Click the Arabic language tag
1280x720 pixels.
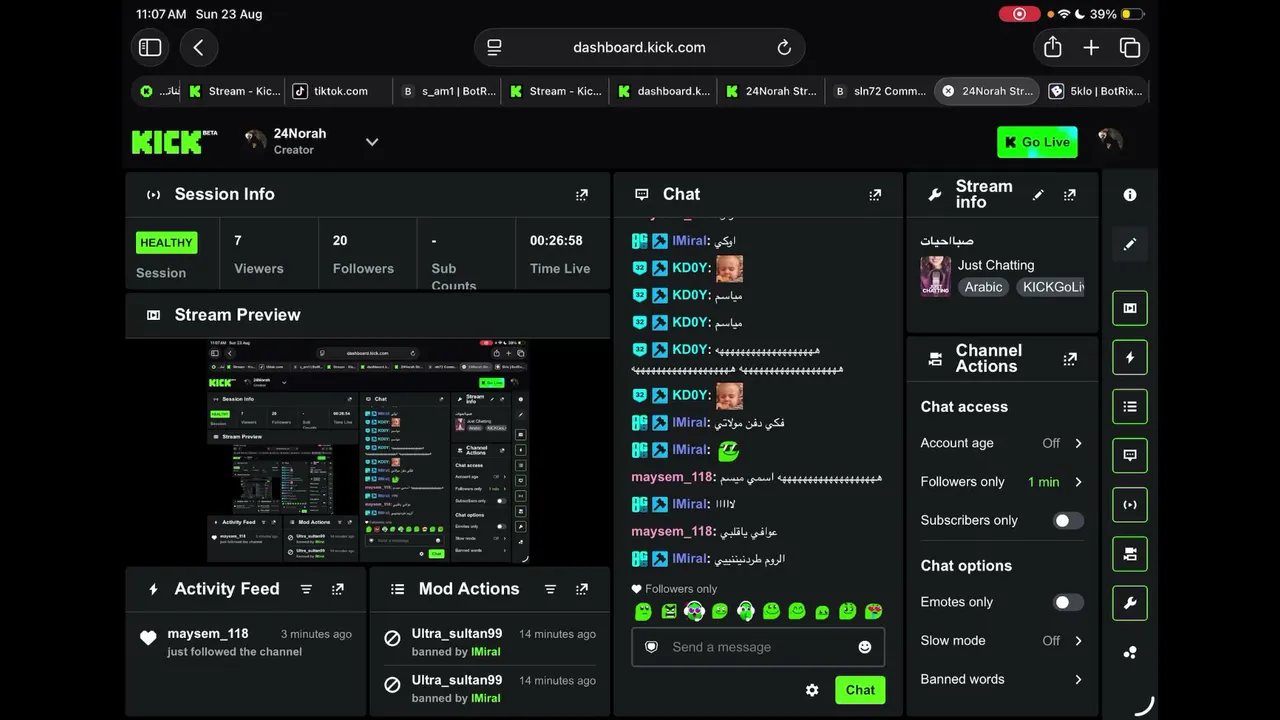pos(983,287)
